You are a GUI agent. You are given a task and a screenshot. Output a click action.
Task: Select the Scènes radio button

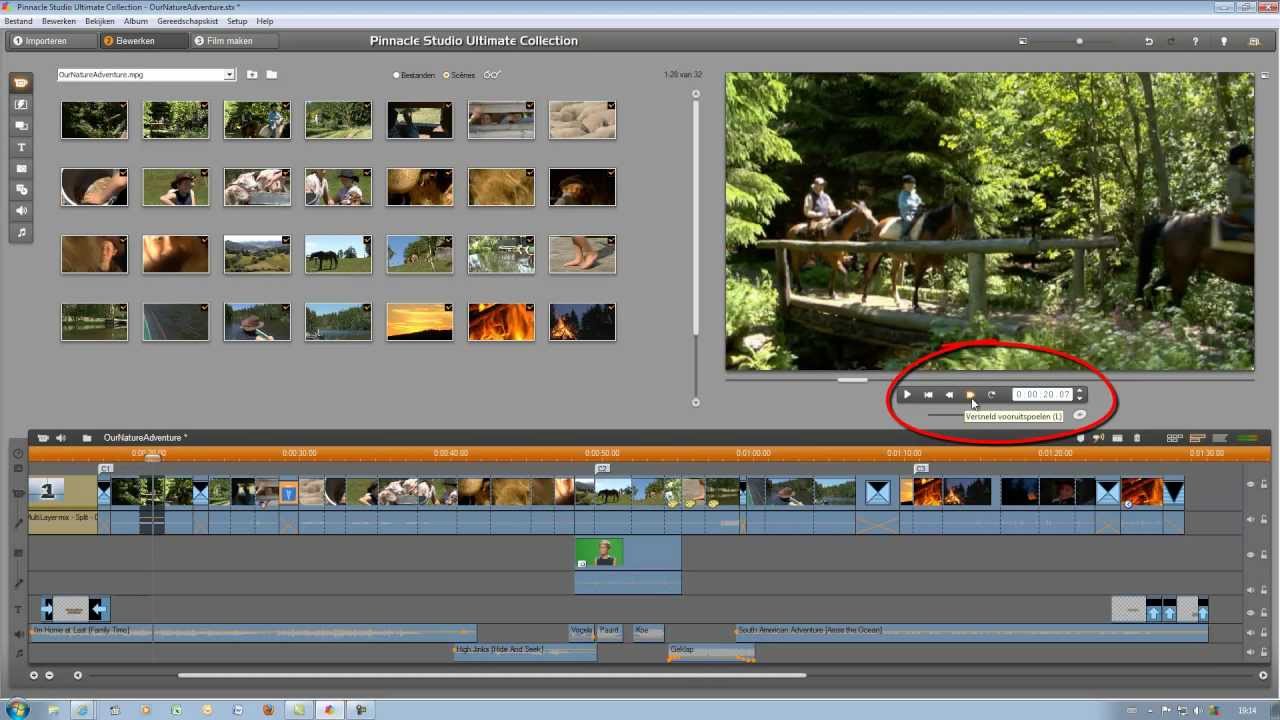tap(446, 75)
